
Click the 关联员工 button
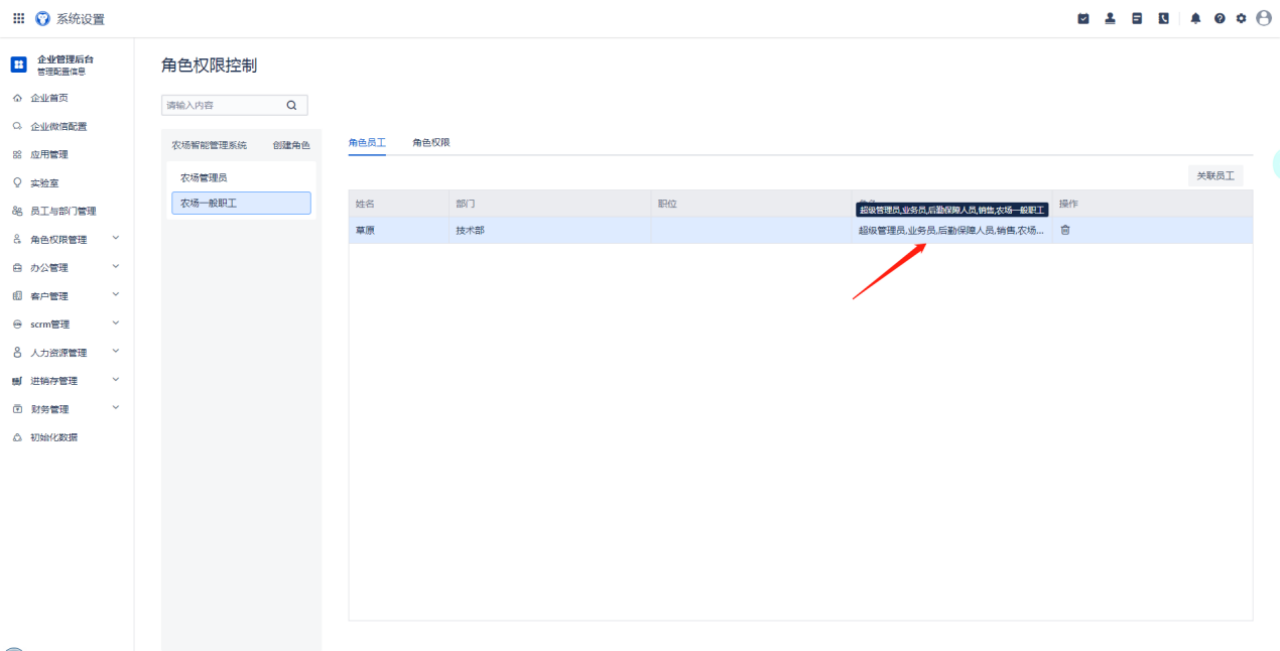1215,176
